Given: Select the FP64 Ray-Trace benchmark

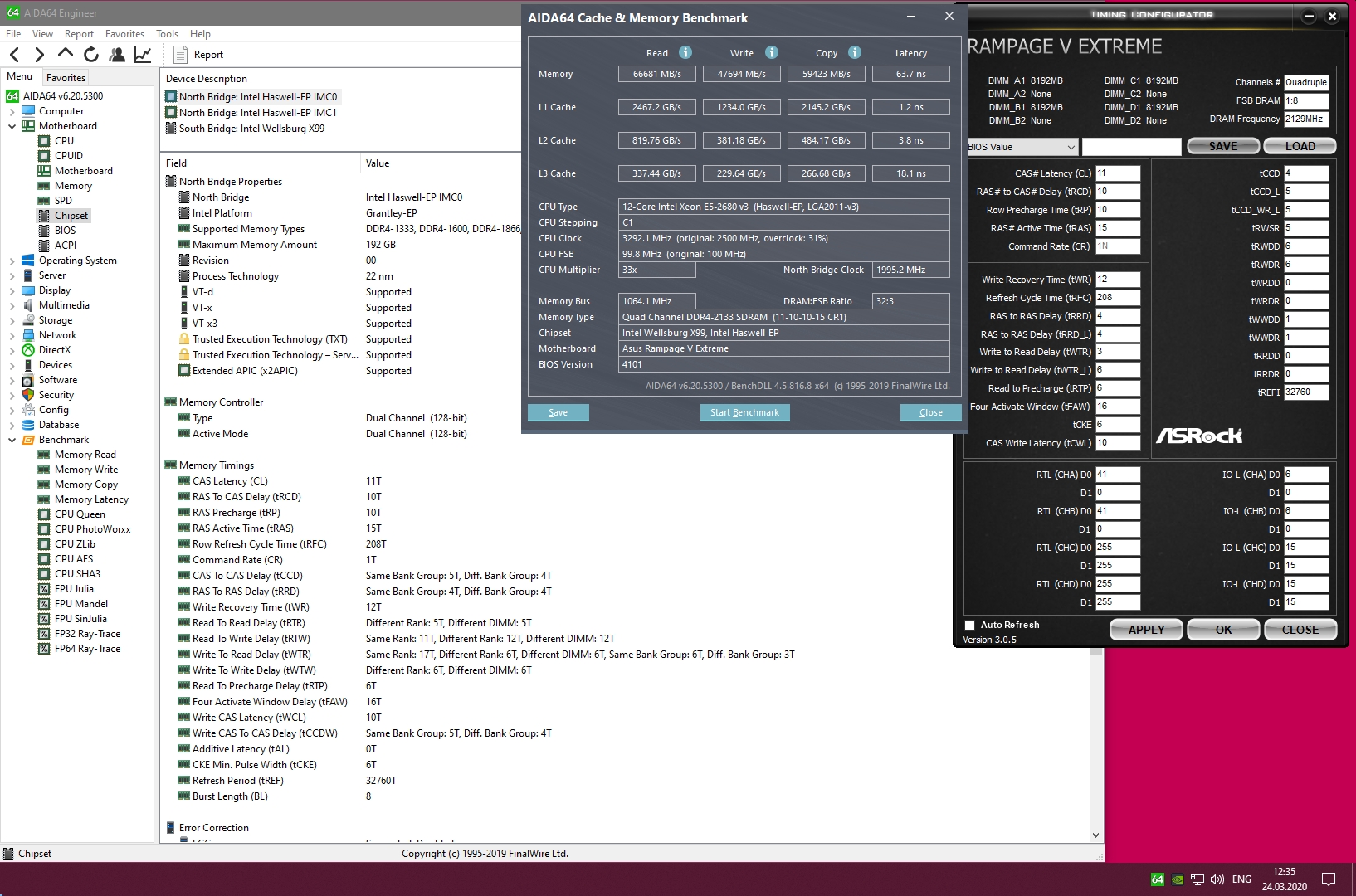Looking at the screenshot, I should click(x=87, y=649).
